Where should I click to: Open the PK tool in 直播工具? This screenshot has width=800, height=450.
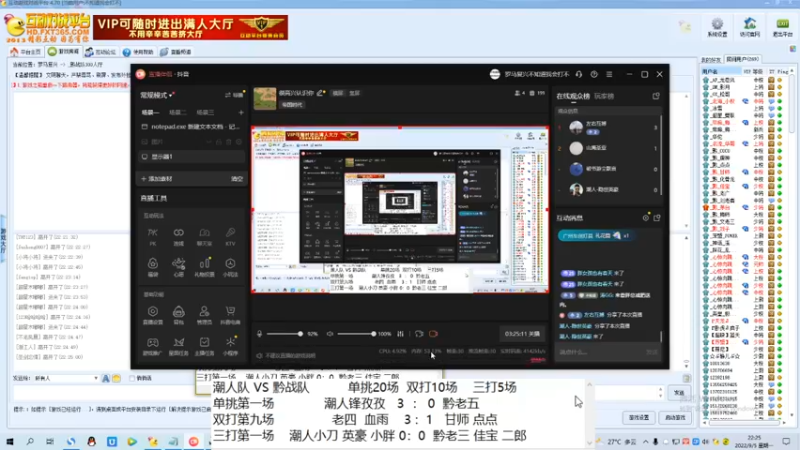click(x=153, y=237)
